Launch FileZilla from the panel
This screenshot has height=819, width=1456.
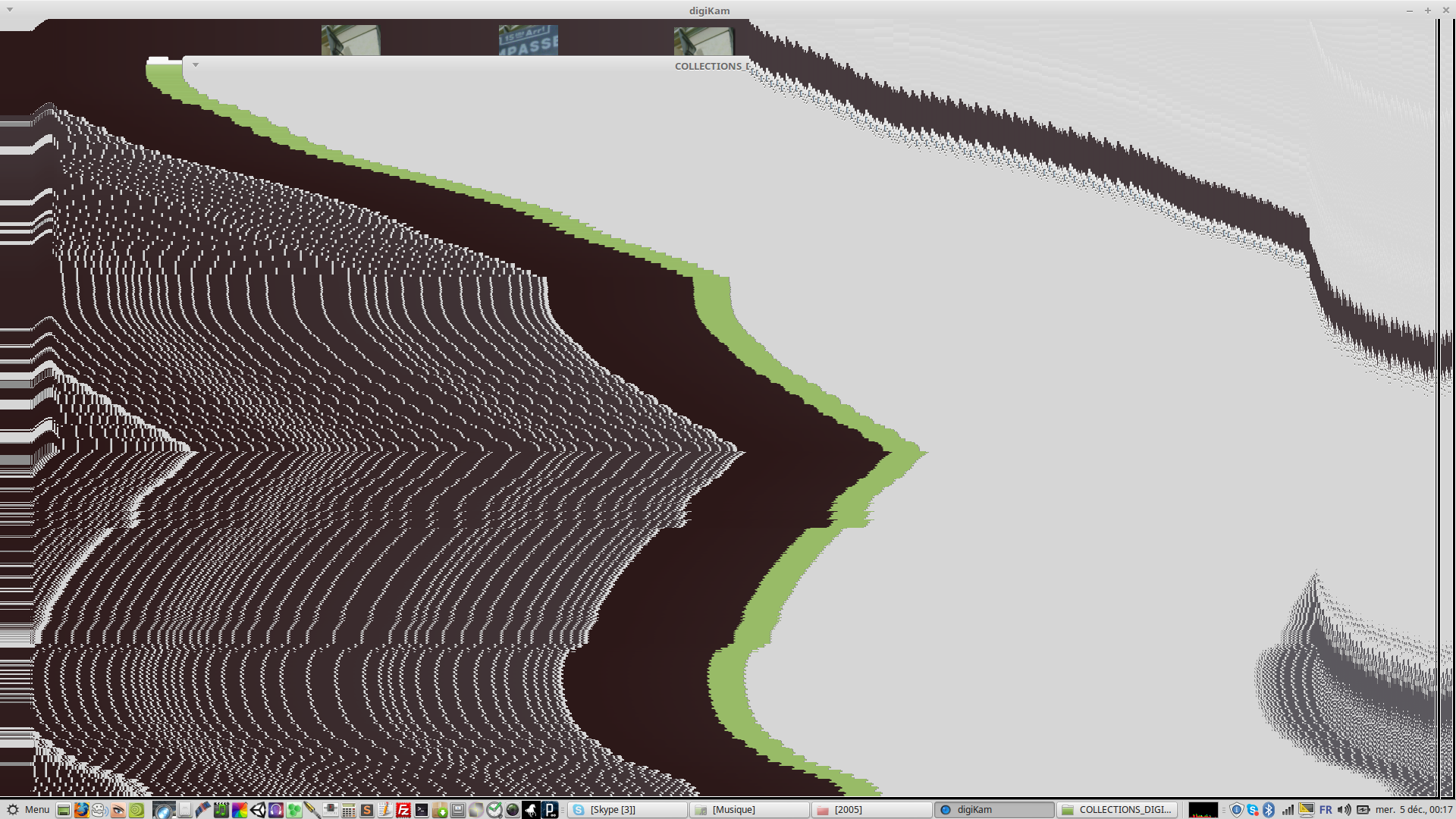pyautogui.click(x=403, y=810)
